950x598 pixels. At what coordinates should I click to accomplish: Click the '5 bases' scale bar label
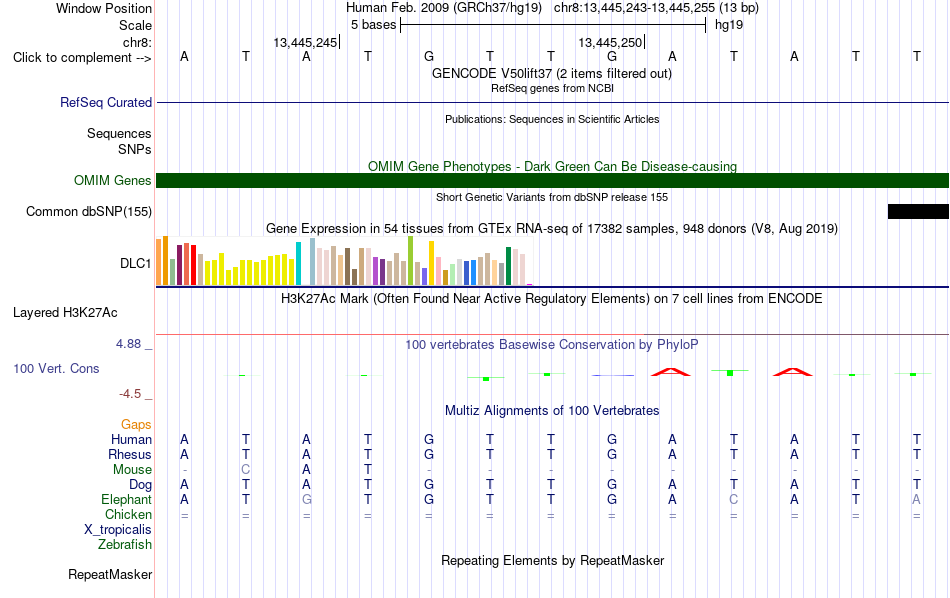click(373, 25)
